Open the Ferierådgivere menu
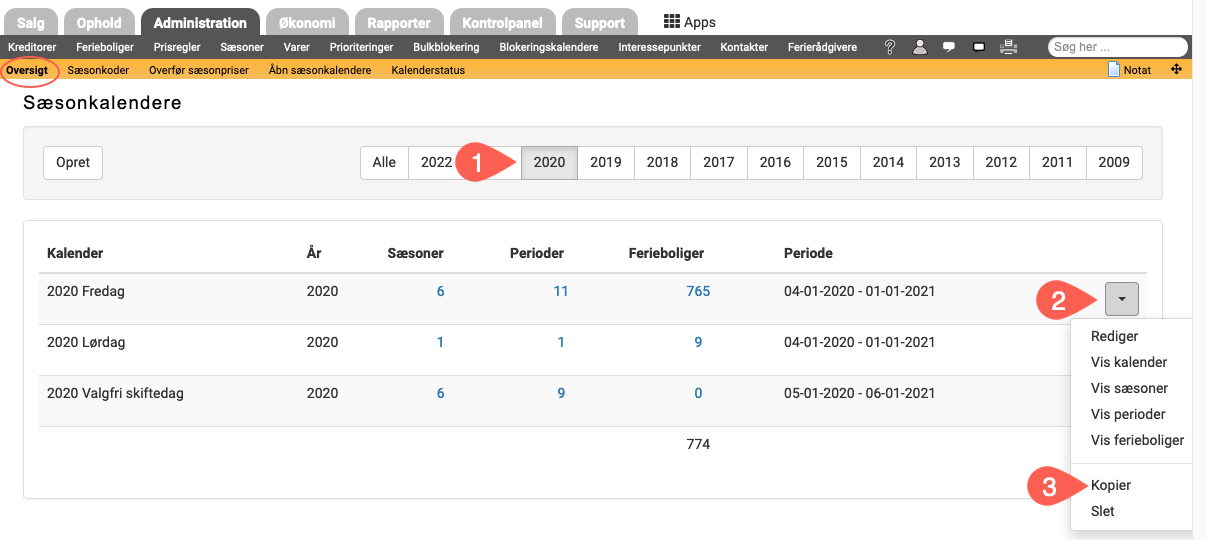The height and width of the screenshot is (540, 1206). 822,47
